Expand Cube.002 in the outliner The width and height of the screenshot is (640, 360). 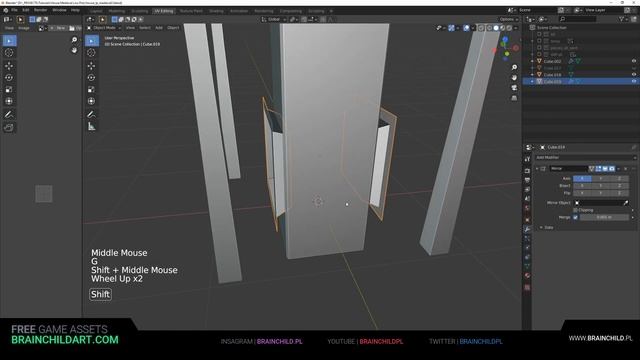(x=532, y=61)
